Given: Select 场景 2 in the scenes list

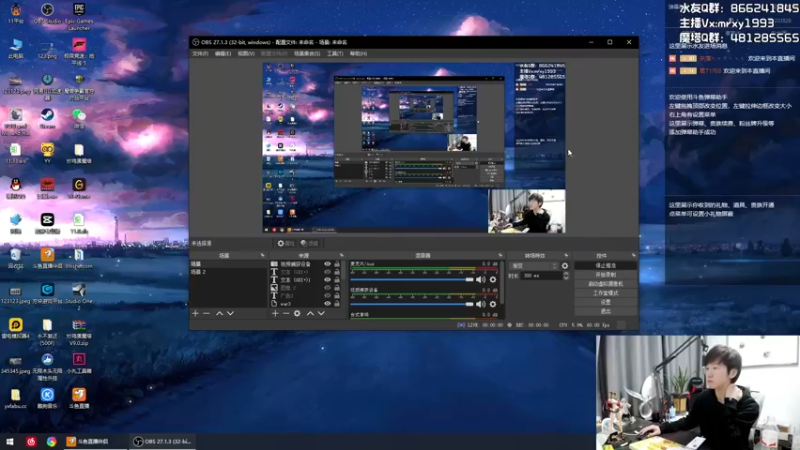Looking at the screenshot, I should (x=228, y=272).
